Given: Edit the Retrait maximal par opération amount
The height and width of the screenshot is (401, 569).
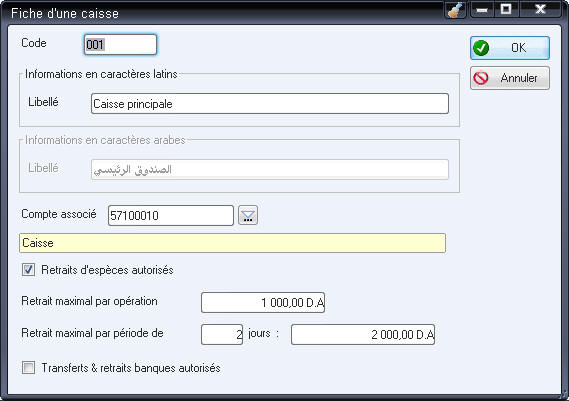Looking at the screenshot, I should (263, 302).
